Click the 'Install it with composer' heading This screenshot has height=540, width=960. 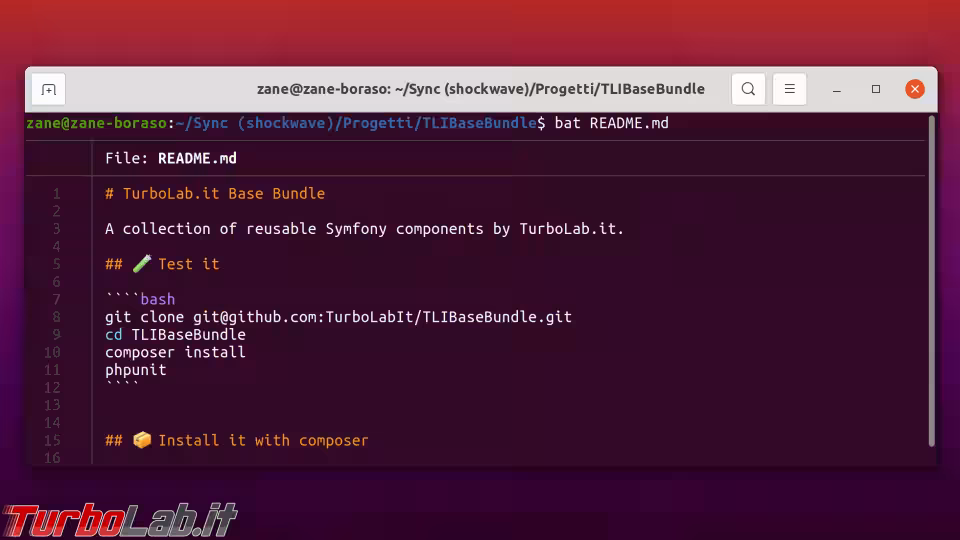tap(263, 440)
